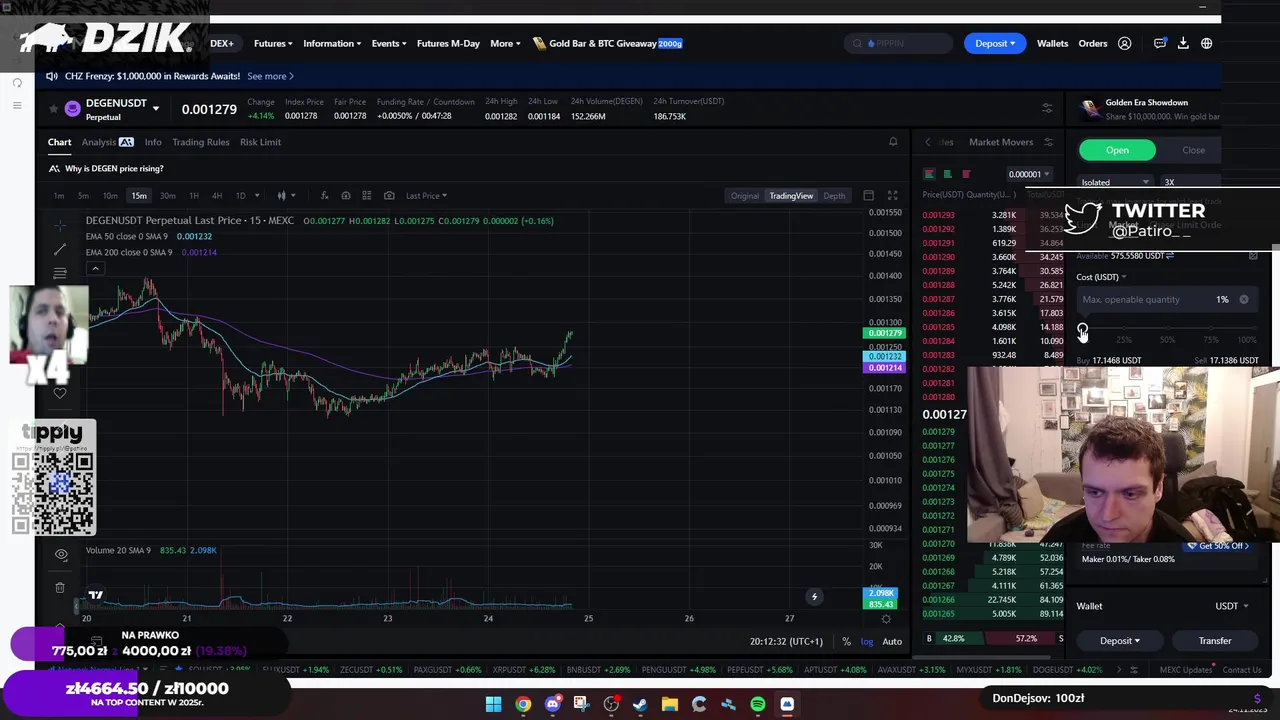The width and height of the screenshot is (1280, 720).
Task: Open the Cost (USDT) unit dropdown
Action: (x=1101, y=277)
